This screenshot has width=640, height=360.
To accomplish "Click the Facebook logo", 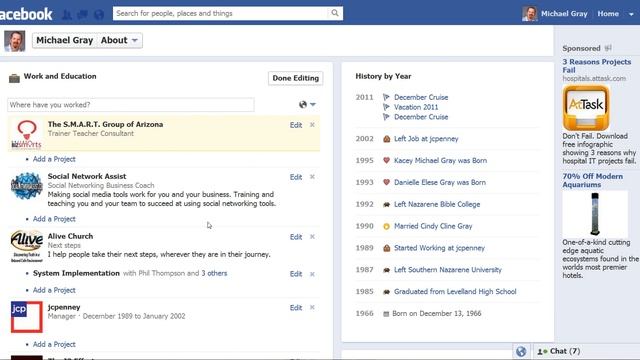I will [x=26, y=14].
